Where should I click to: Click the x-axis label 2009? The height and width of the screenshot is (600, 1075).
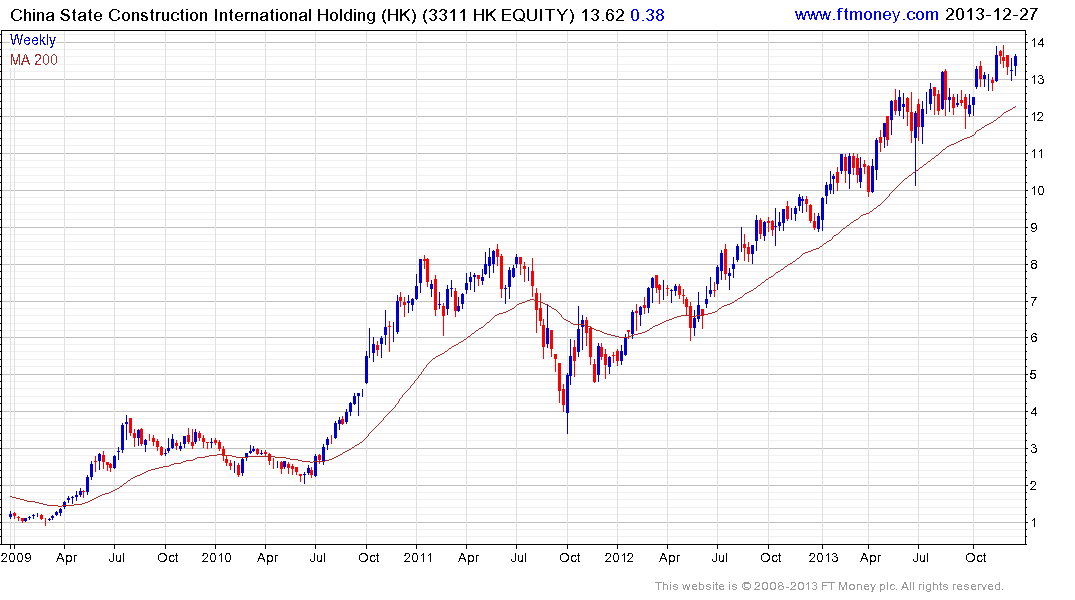point(16,557)
